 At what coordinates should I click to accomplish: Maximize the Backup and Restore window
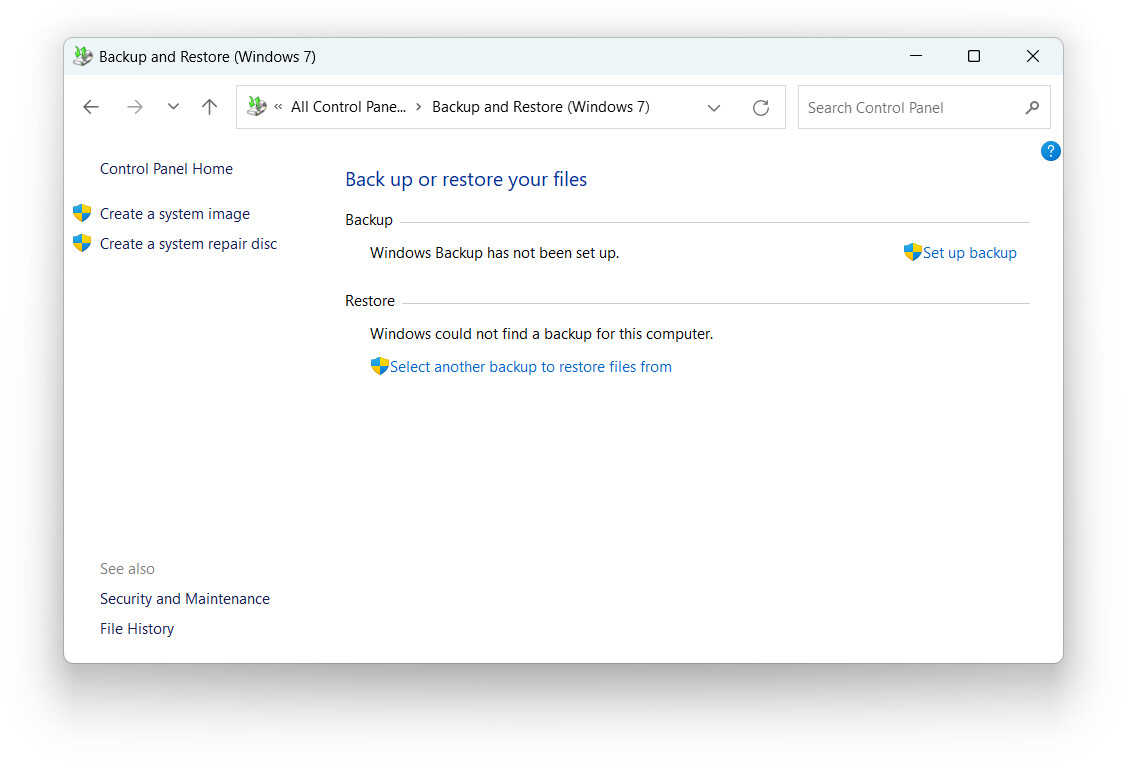coord(974,56)
